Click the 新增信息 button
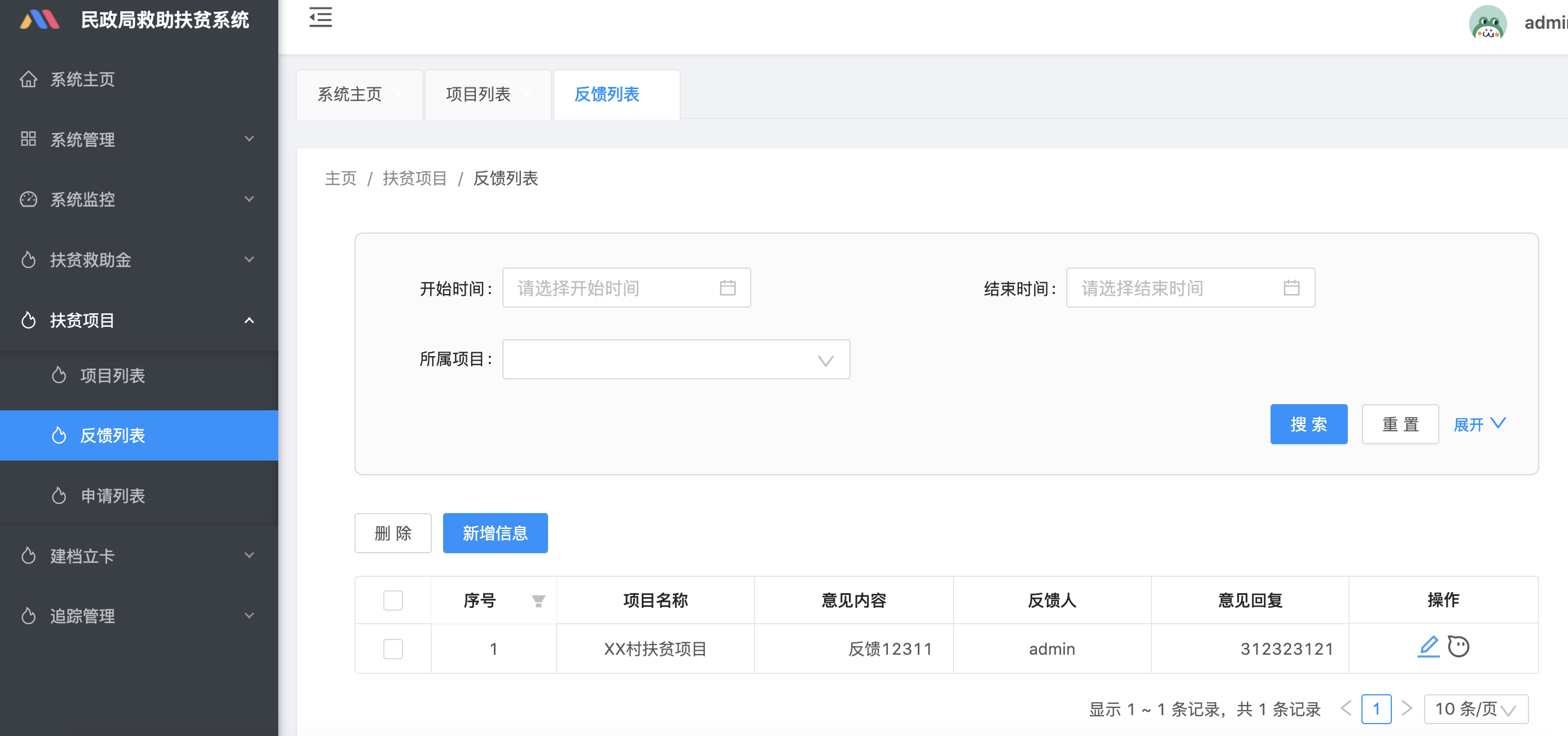 [x=495, y=533]
